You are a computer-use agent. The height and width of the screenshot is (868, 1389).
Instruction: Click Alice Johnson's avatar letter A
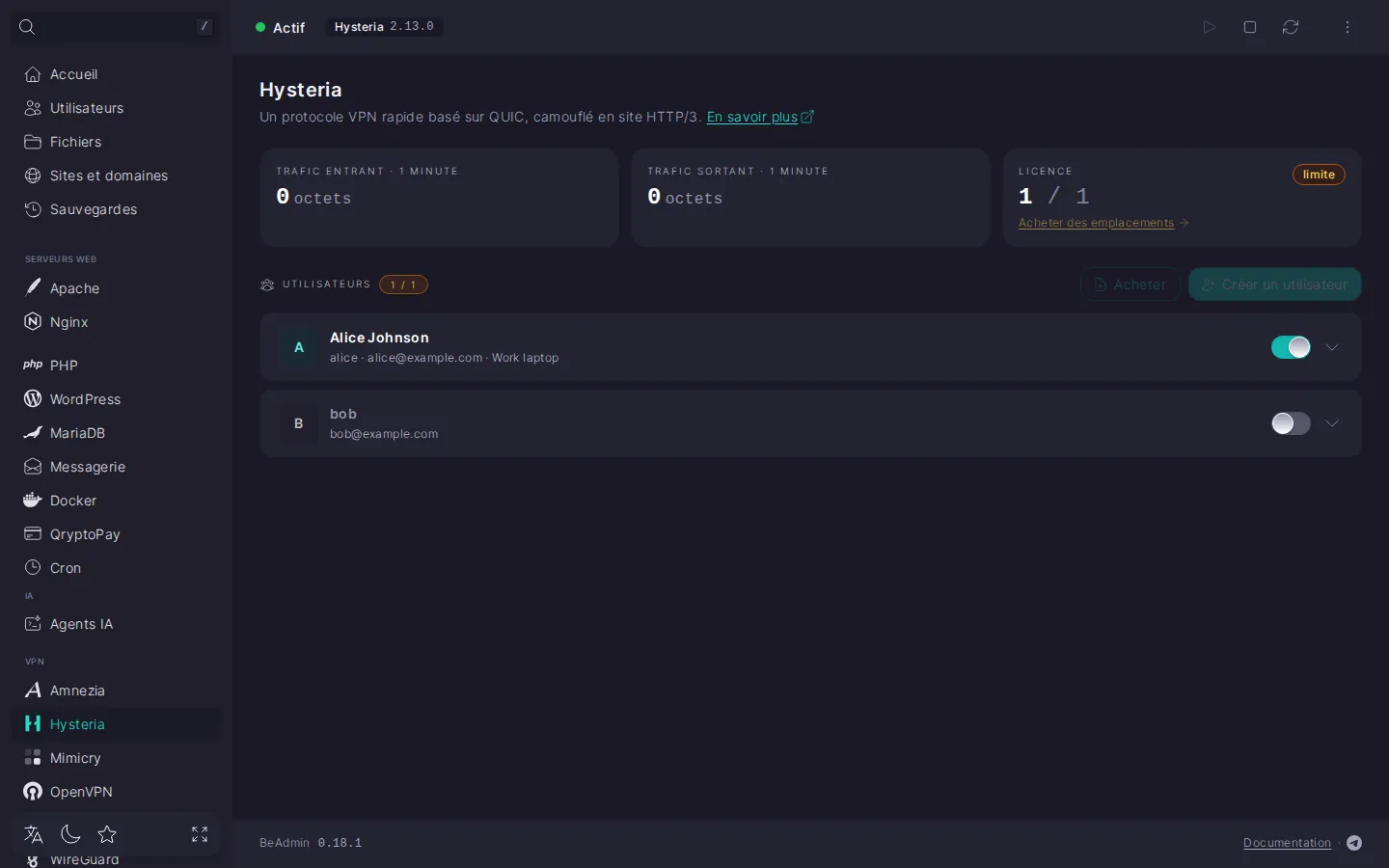click(x=299, y=347)
